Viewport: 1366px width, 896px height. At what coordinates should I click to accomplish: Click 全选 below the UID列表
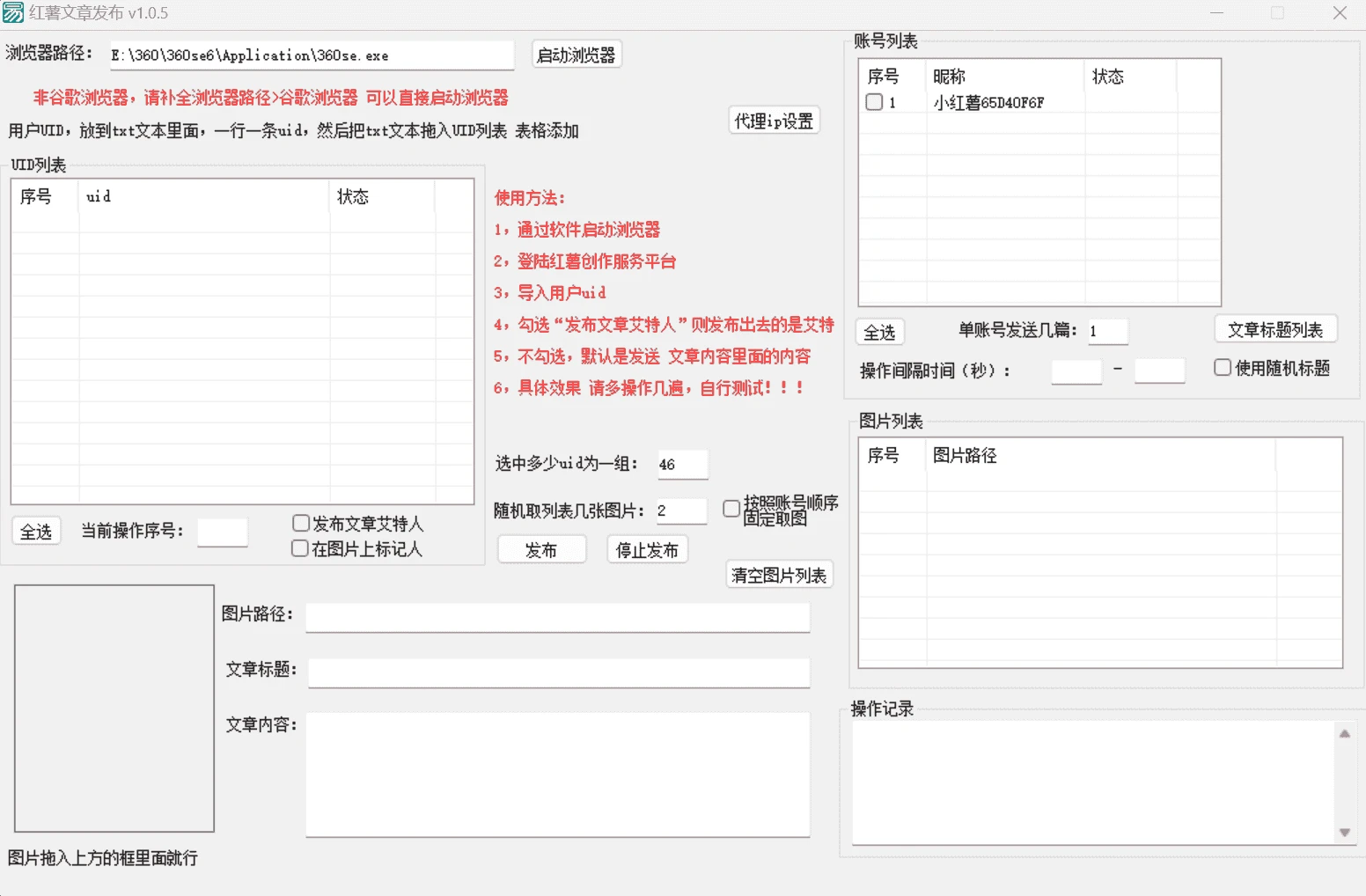click(x=35, y=531)
